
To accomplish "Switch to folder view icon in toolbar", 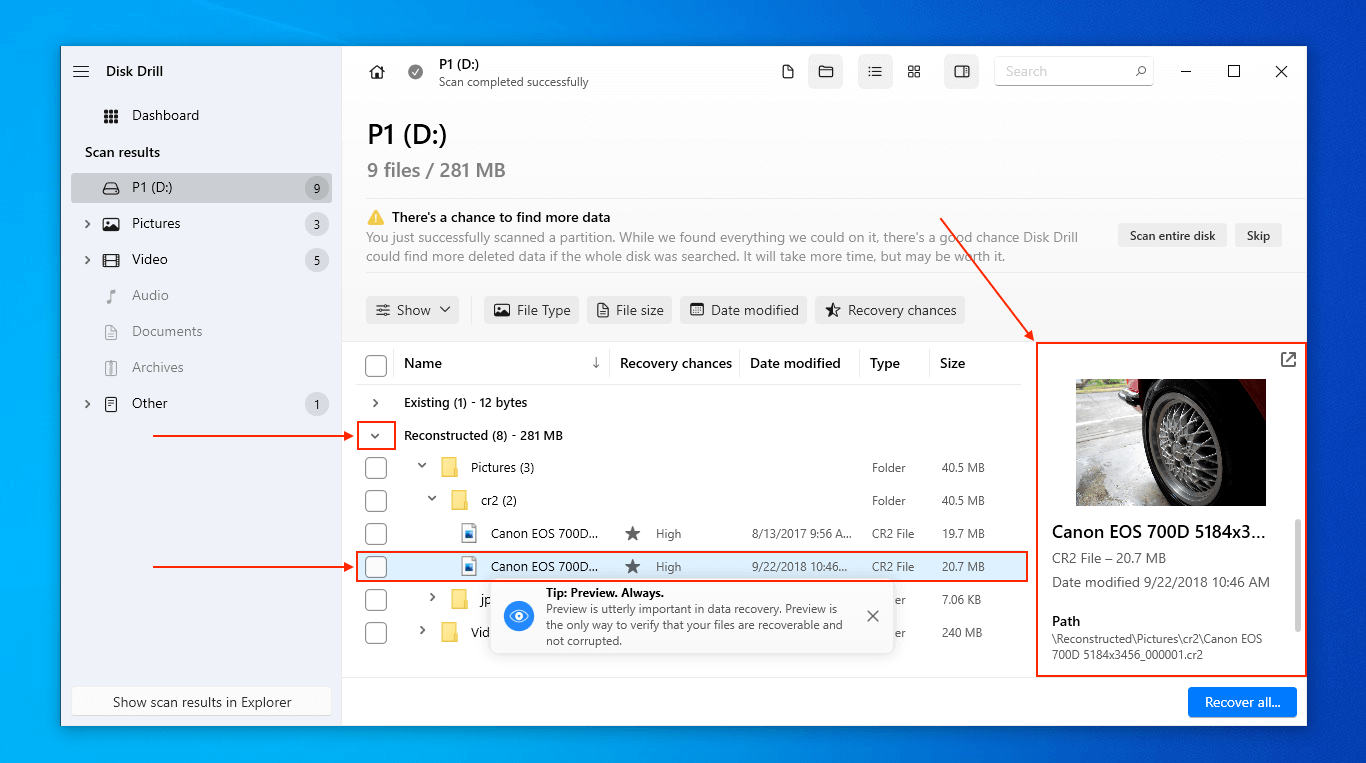I will click(826, 72).
